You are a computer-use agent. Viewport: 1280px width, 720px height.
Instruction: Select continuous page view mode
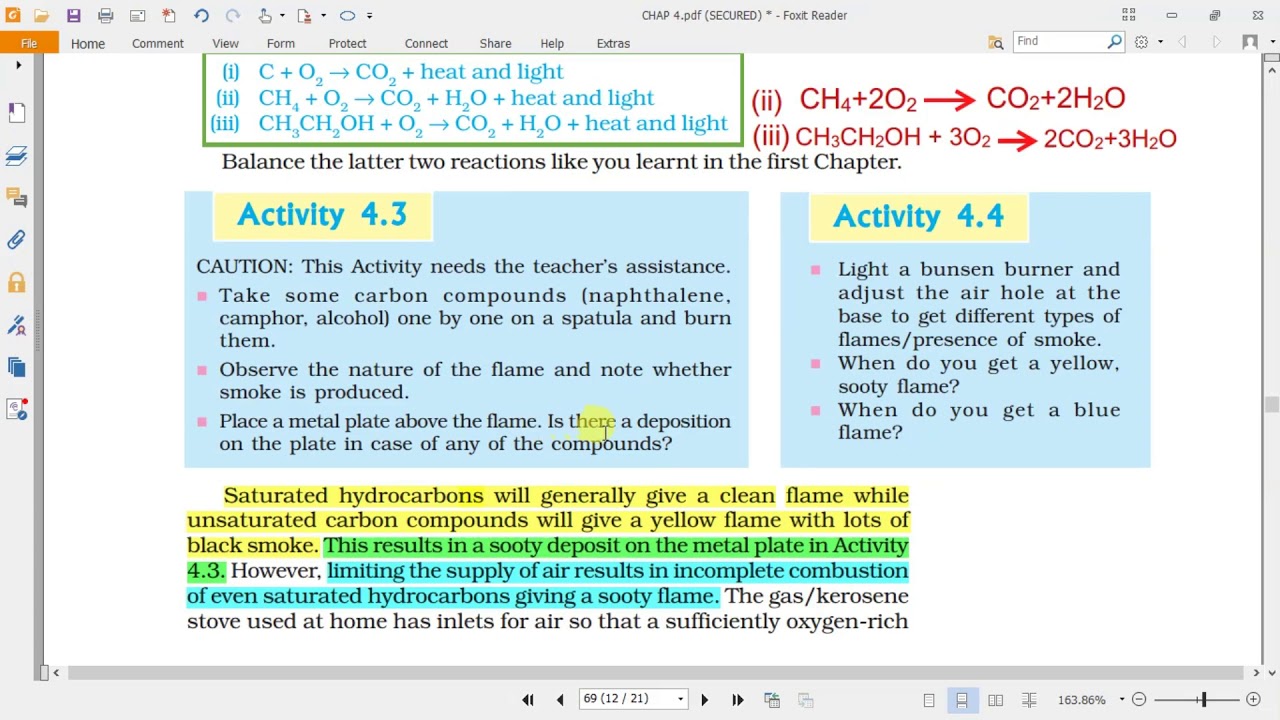(962, 700)
